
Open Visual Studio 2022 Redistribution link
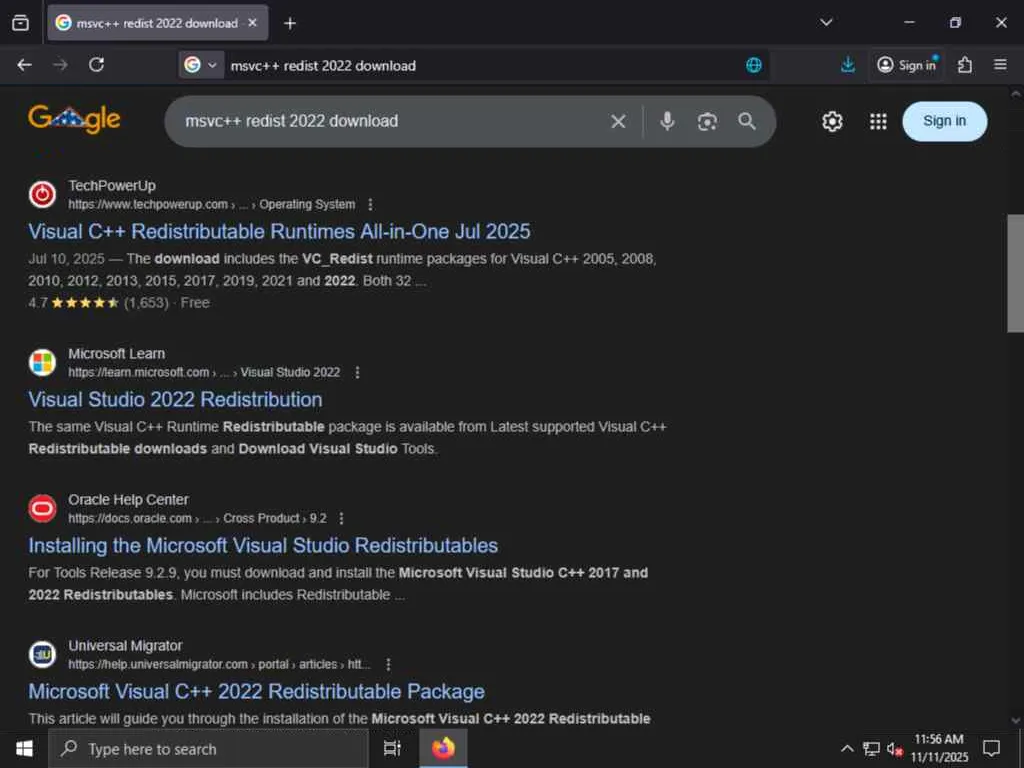[175, 399]
